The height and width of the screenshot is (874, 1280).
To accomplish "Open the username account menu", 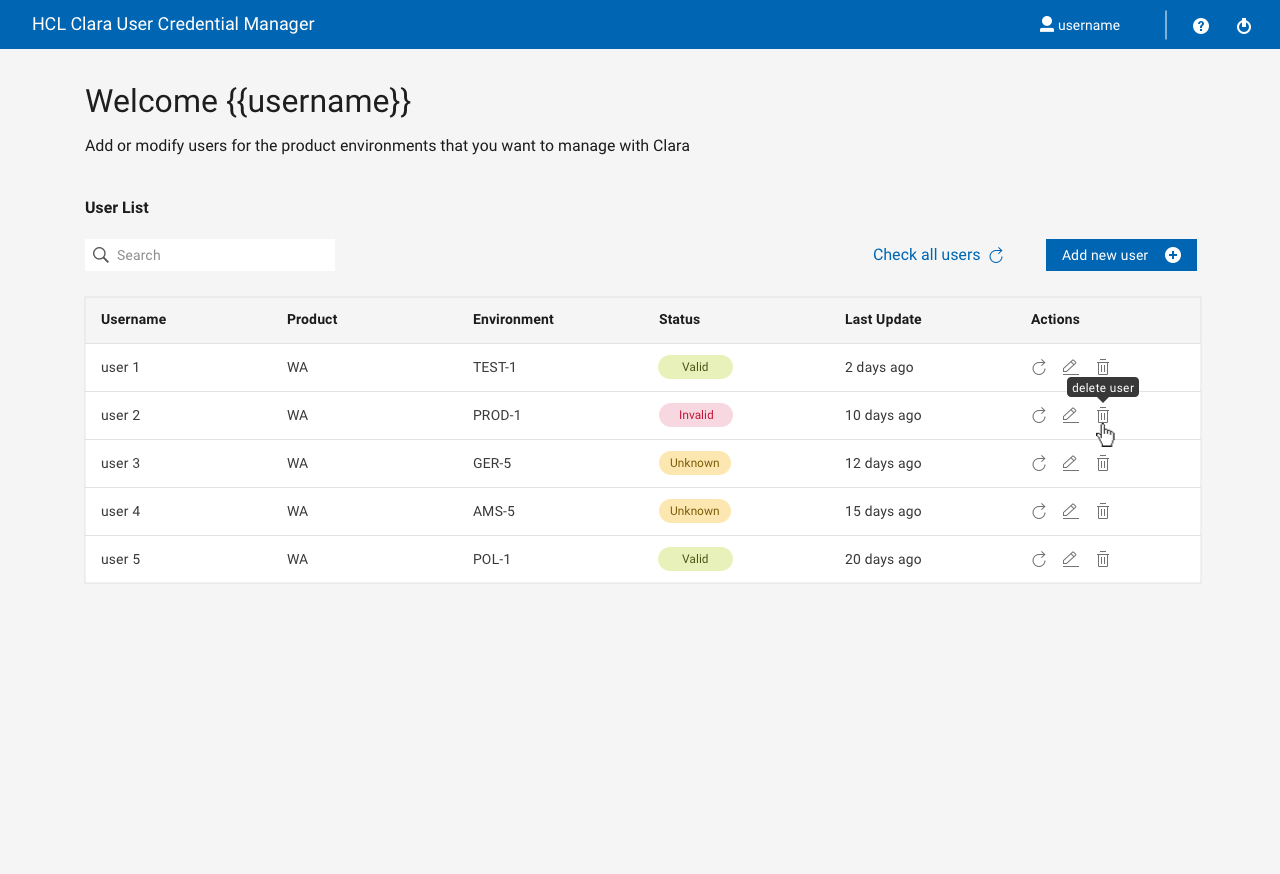I will click(1080, 25).
